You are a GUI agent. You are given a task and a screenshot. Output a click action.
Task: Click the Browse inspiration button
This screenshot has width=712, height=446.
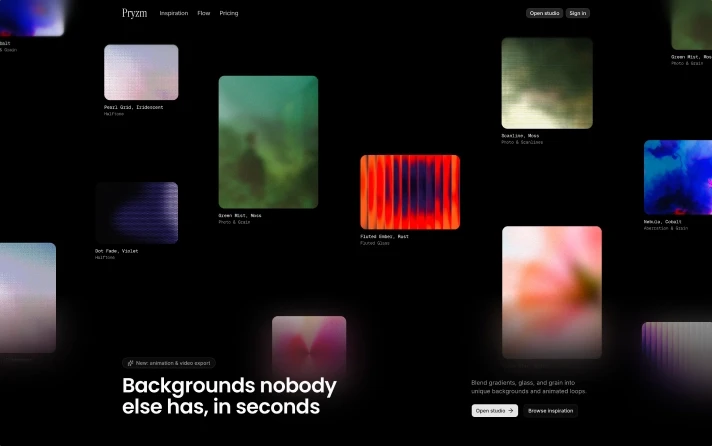click(x=550, y=411)
